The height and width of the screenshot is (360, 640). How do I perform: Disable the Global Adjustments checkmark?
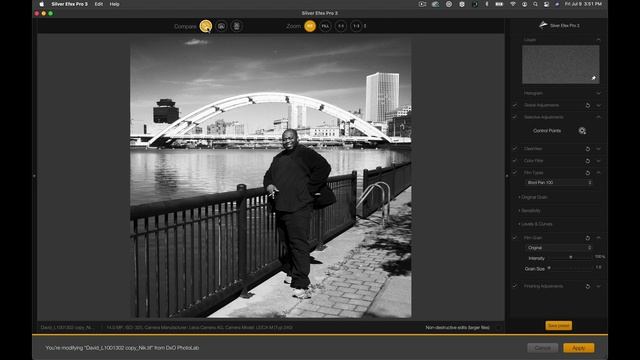click(515, 105)
